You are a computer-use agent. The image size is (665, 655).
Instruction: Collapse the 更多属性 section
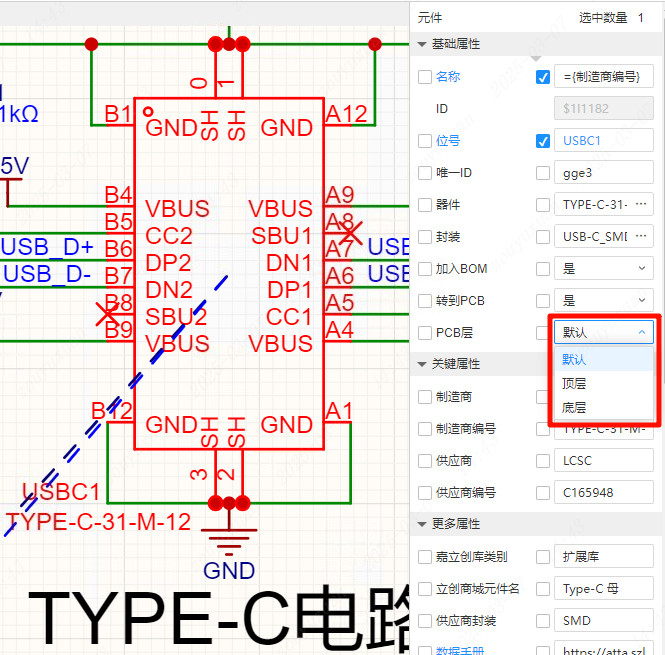click(421, 524)
